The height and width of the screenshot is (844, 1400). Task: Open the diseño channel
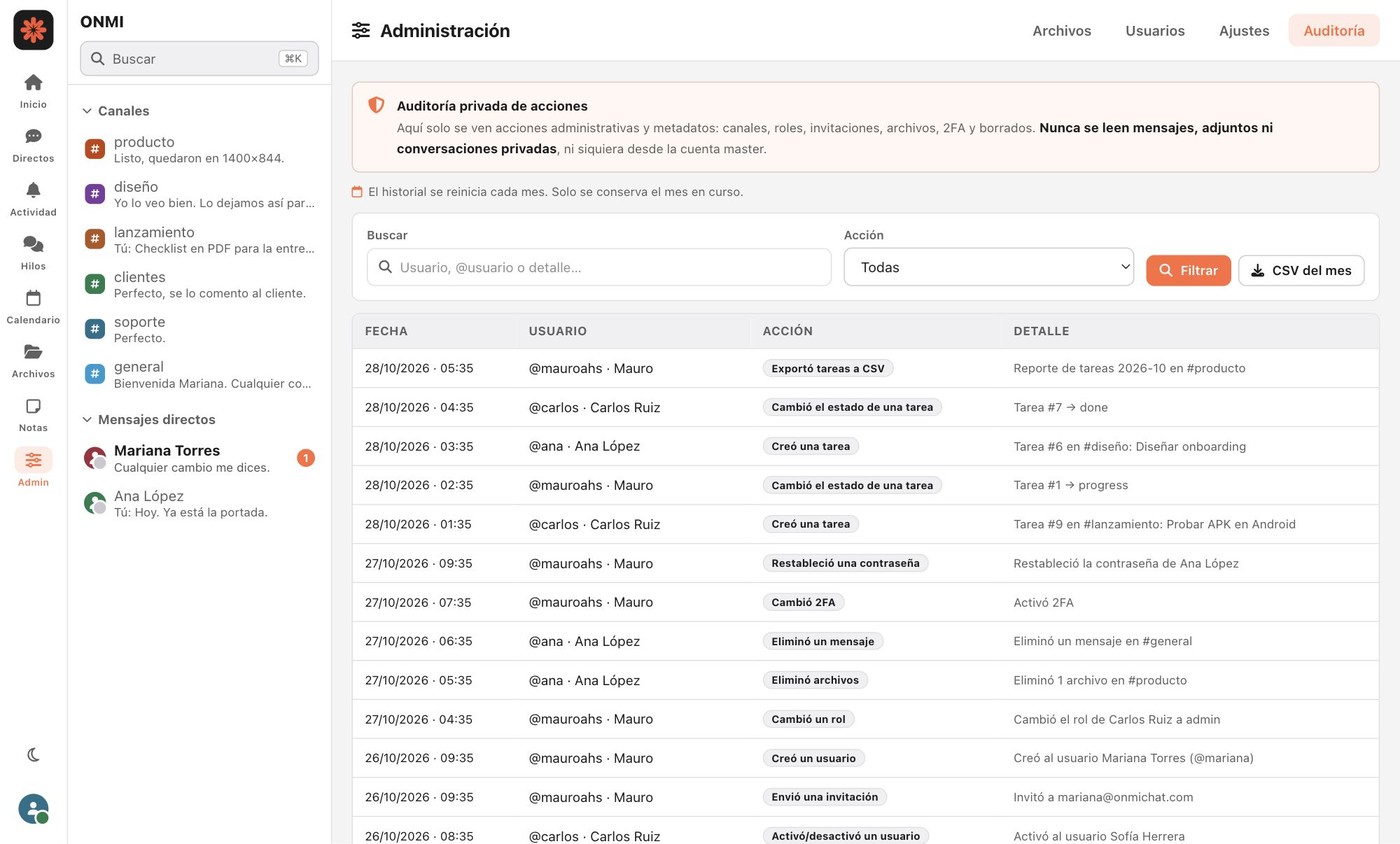coord(199,194)
